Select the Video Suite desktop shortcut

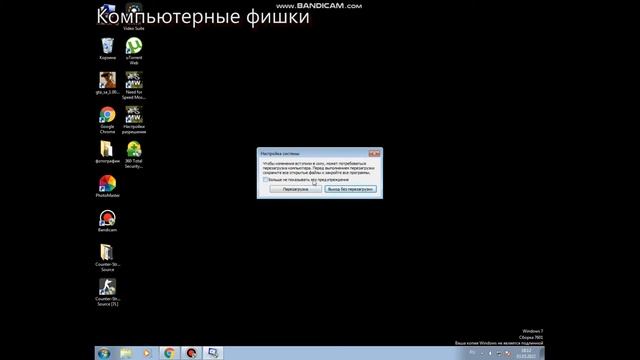pos(134,16)
